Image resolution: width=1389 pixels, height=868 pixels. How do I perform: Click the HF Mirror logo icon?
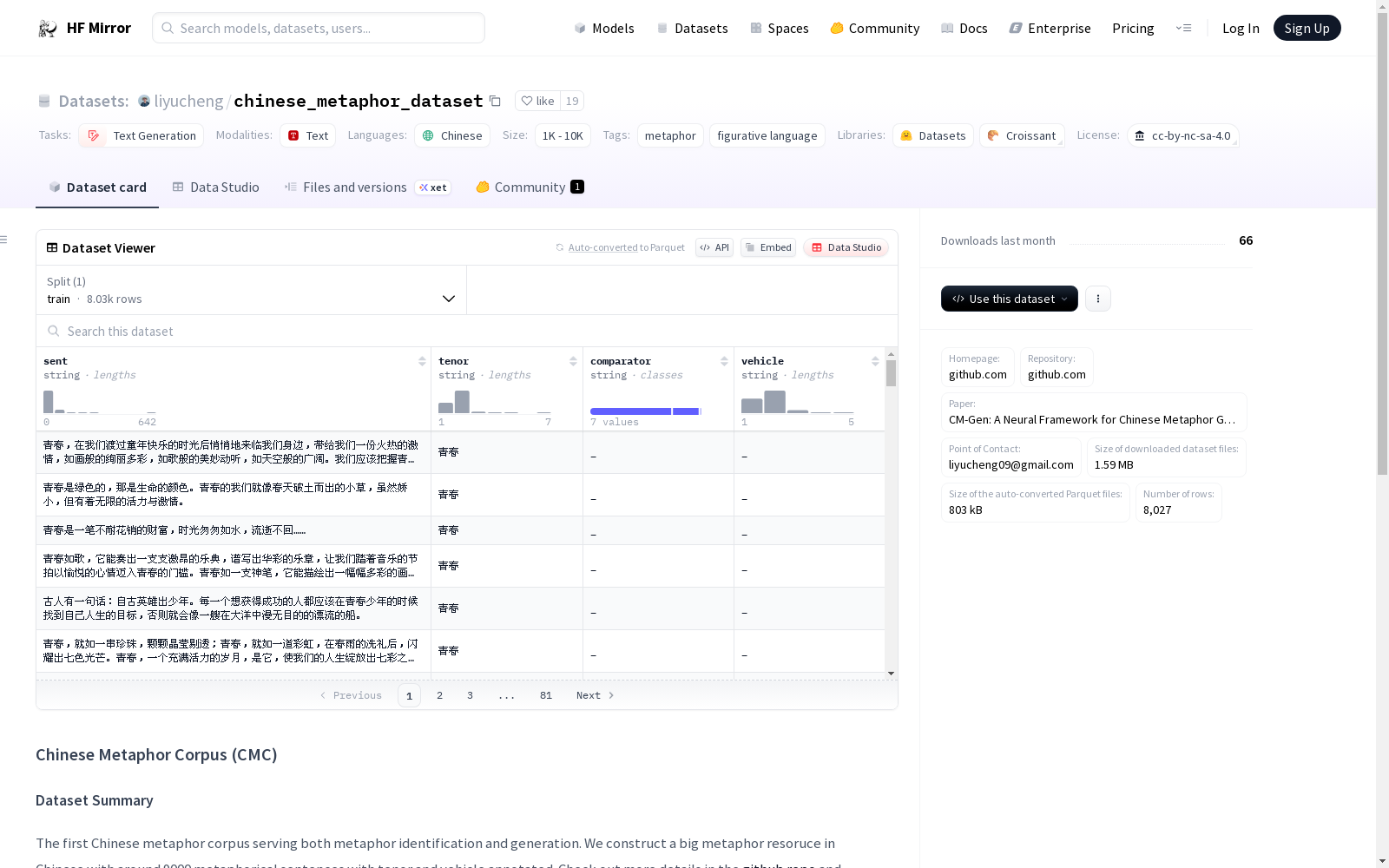click(x=48, y=28)
